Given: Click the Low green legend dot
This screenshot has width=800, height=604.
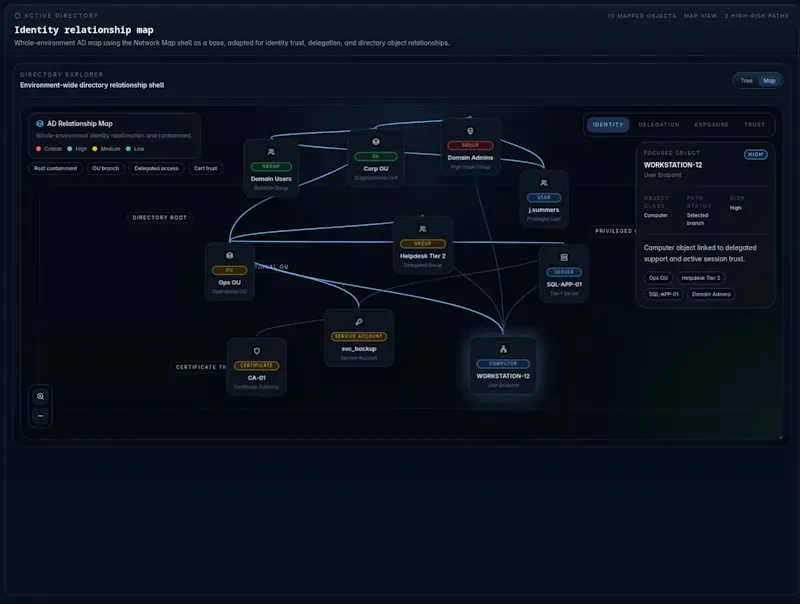Looking at the screenshot, I should [x=128, y=149].
